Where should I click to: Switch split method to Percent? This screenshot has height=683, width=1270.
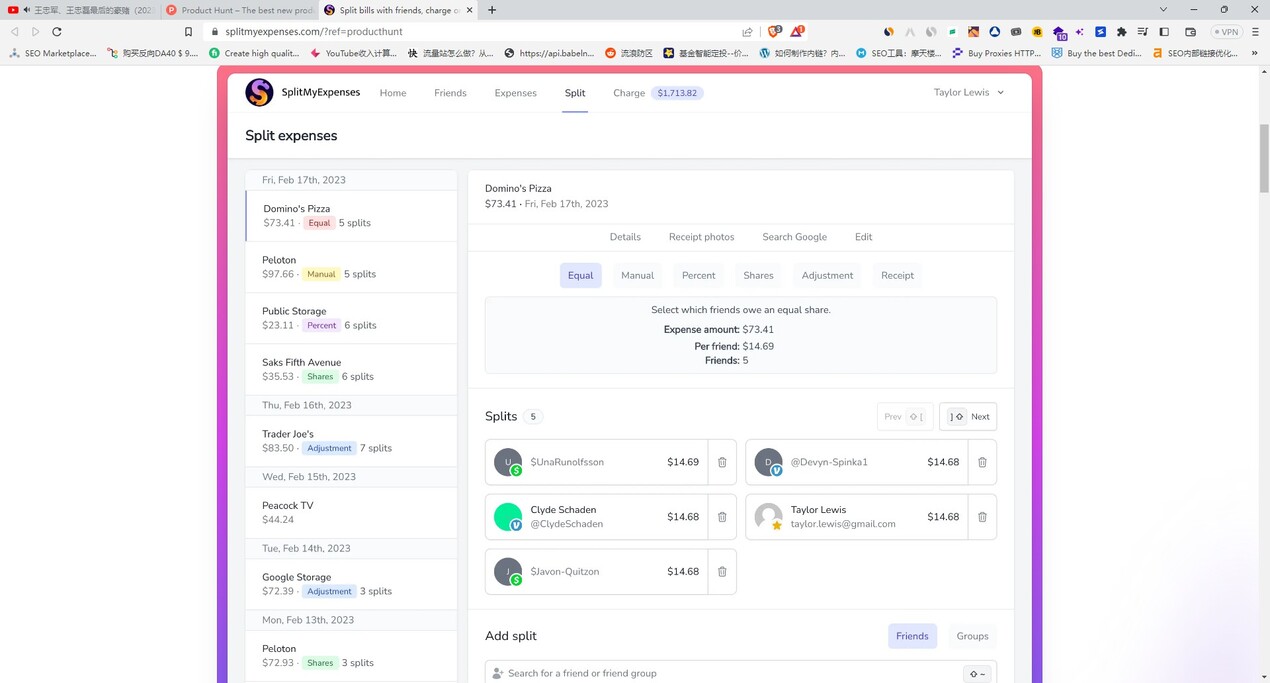(x=698, y=275)
